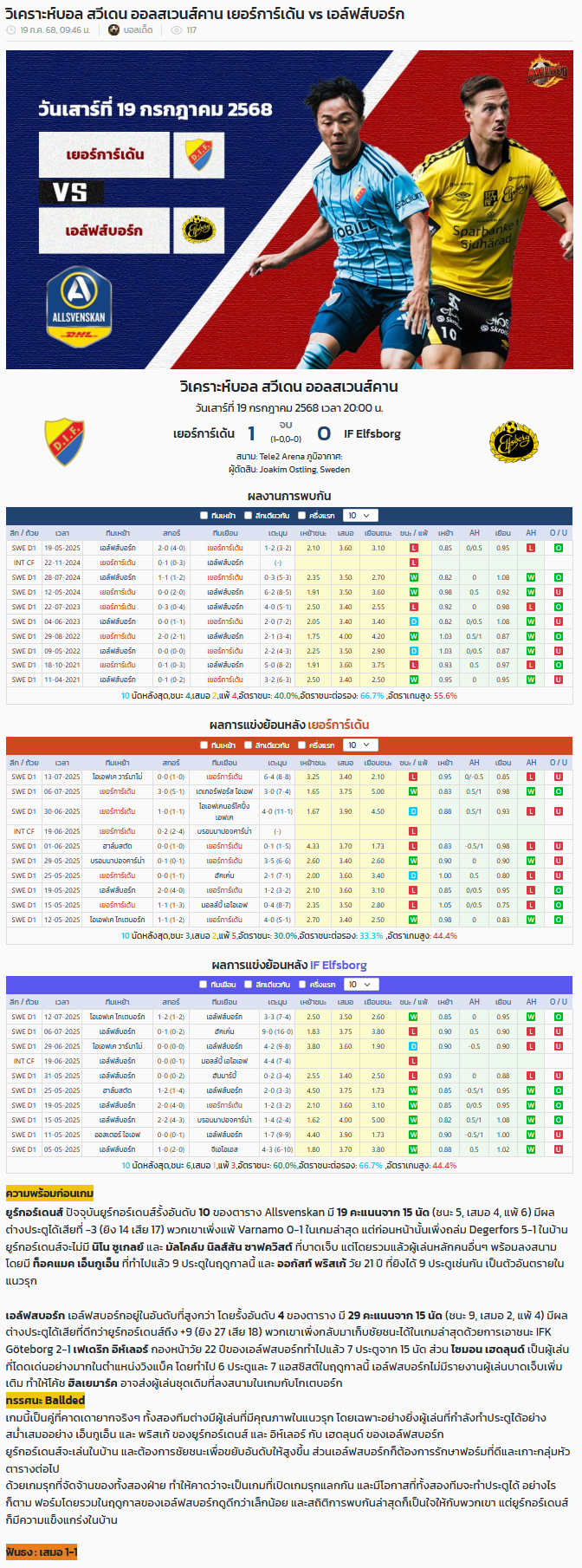
Task: Click the clock icon beside the post date
Action: (11, 29)
